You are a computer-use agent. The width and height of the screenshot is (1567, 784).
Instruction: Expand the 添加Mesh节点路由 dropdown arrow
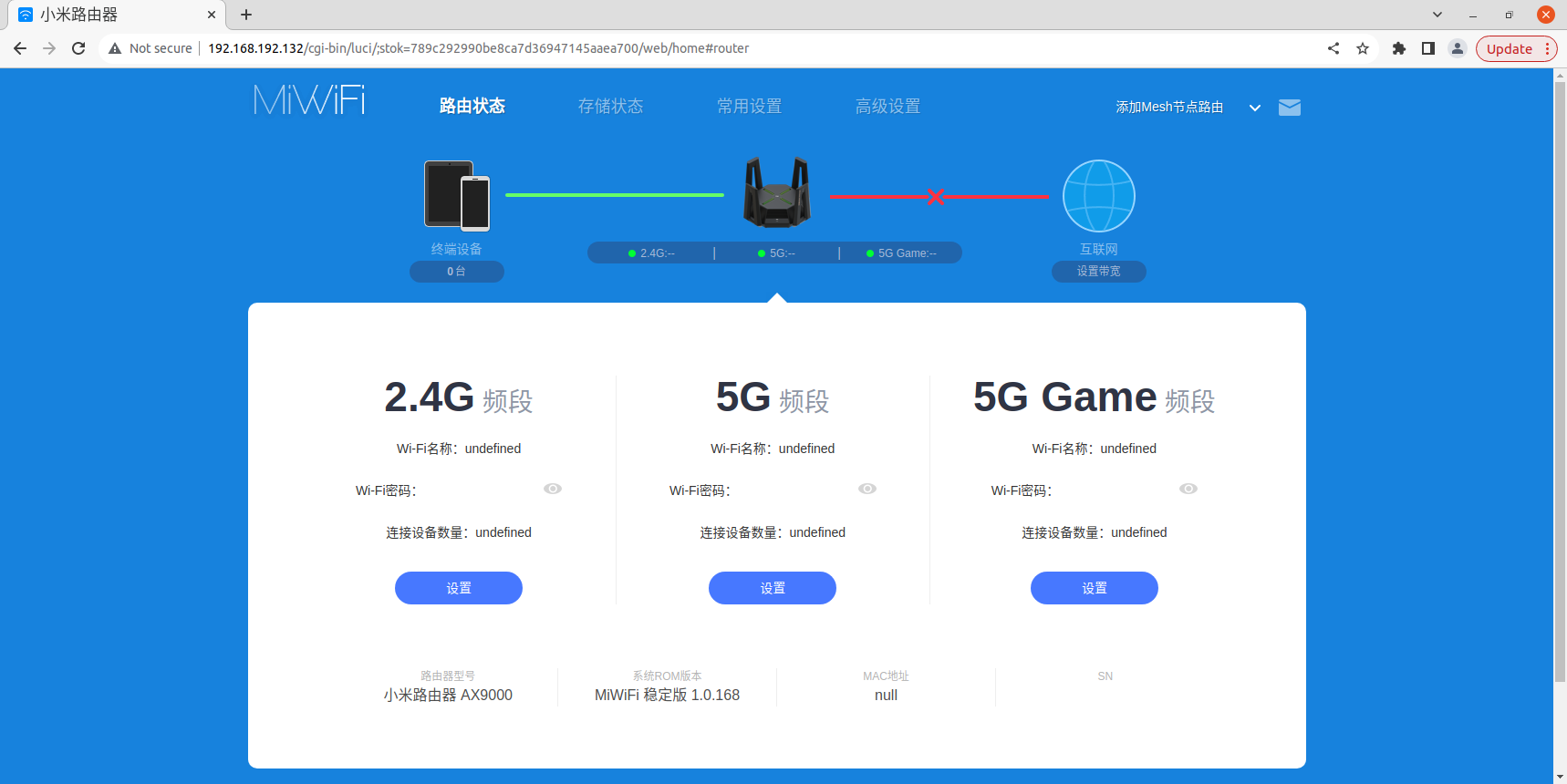(1255, 108)
